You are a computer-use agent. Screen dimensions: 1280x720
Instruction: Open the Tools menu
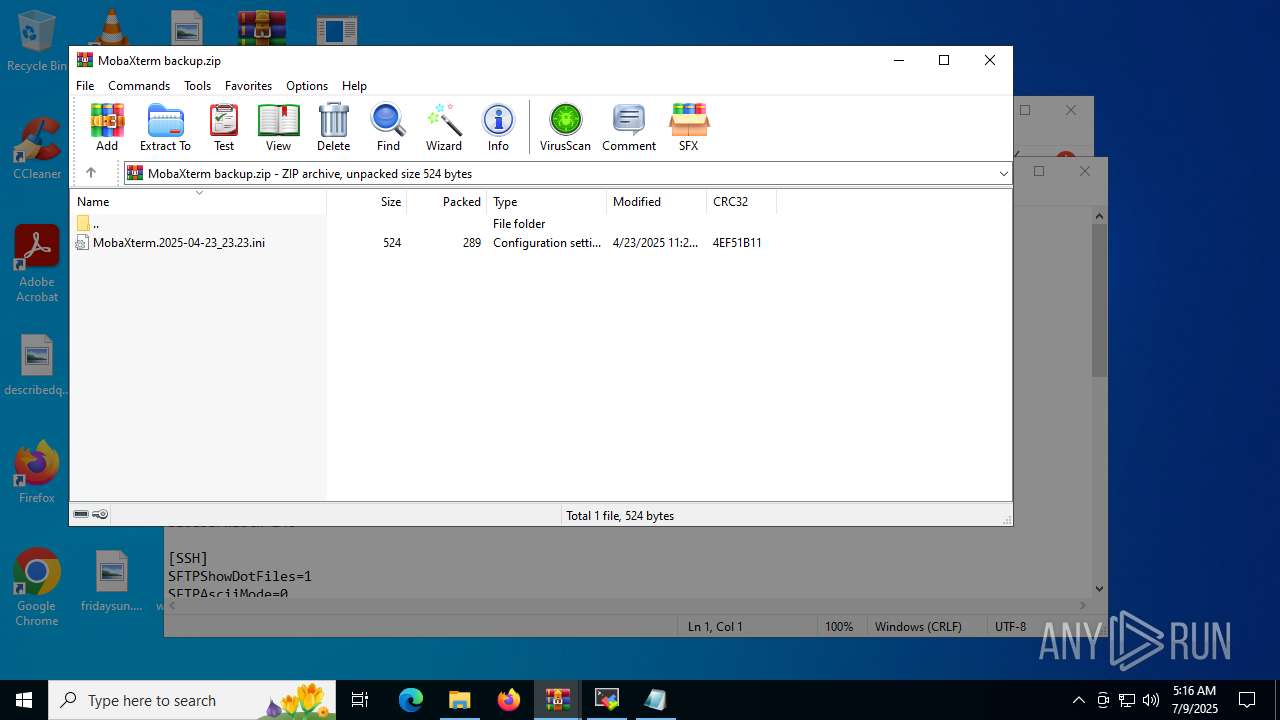pos(197,86)
